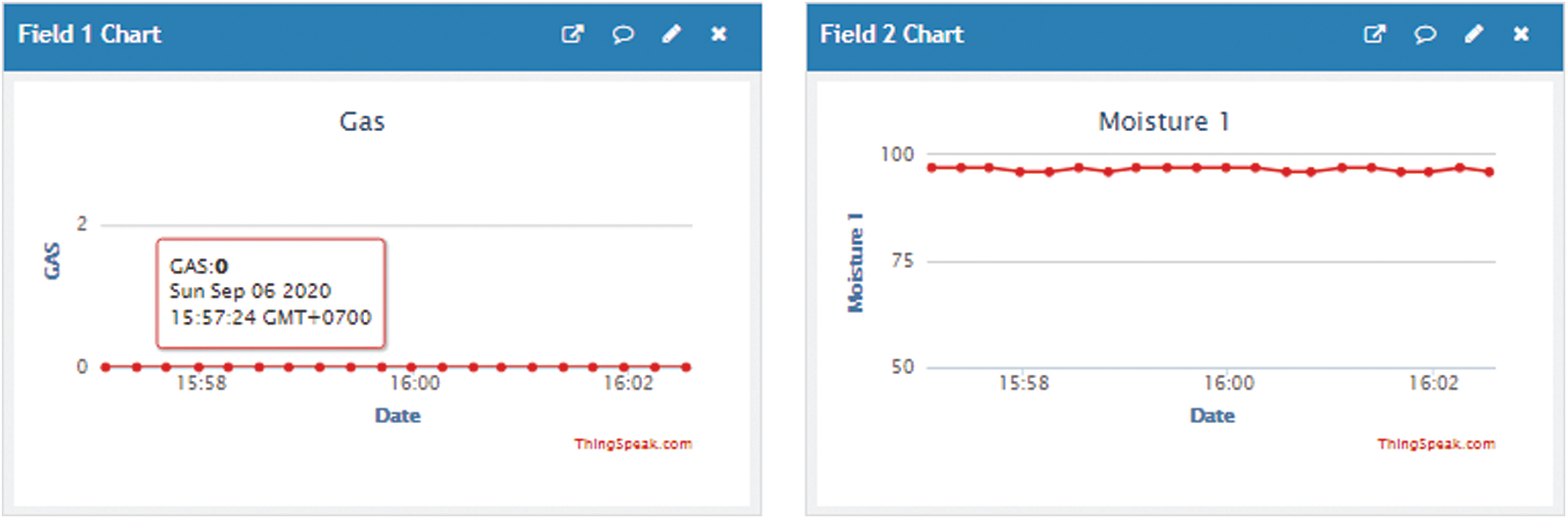Open comments for Field 2 Chart
The image size is (1568, 519).
(1424, 35)
